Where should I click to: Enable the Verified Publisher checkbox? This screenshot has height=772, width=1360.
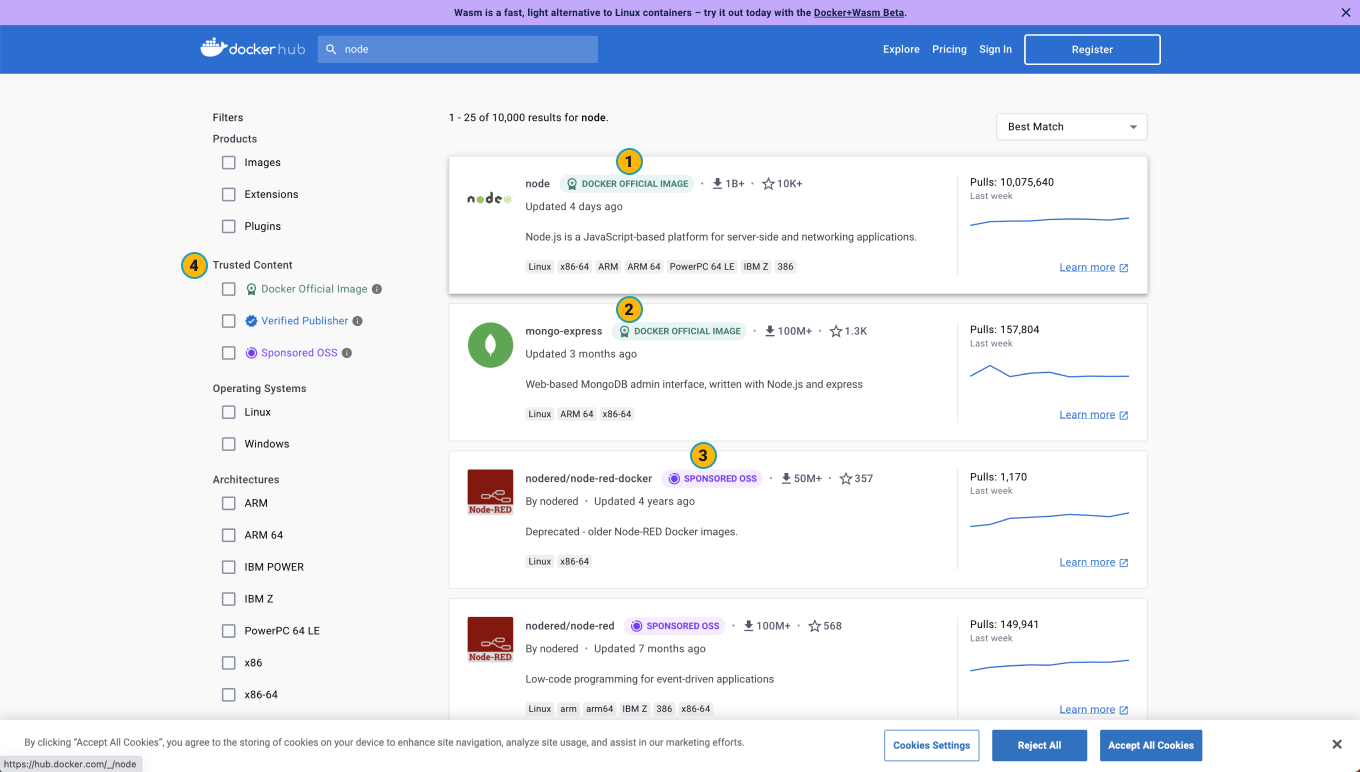[229, 321]
